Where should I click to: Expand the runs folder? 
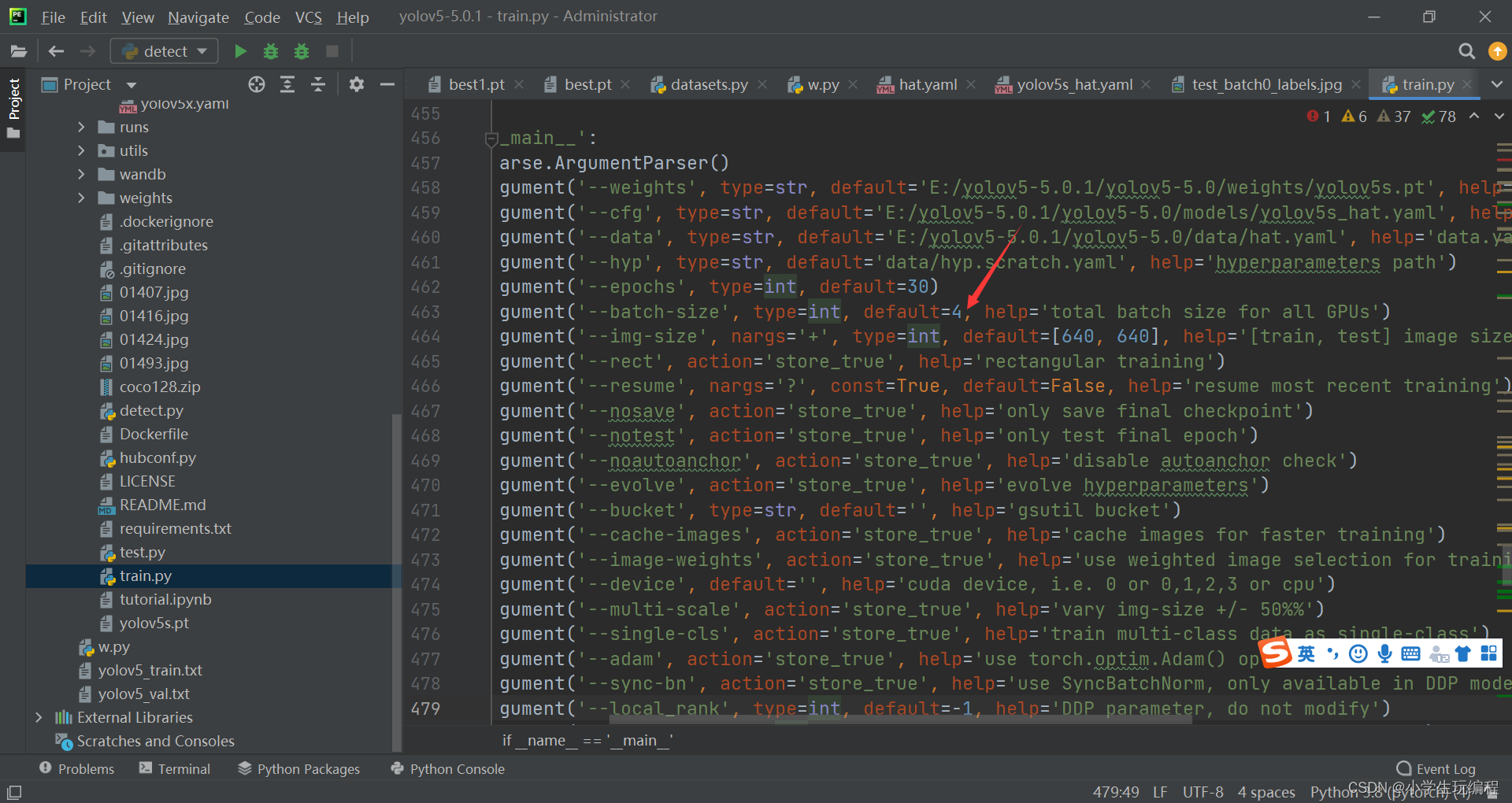pos(81,127)
